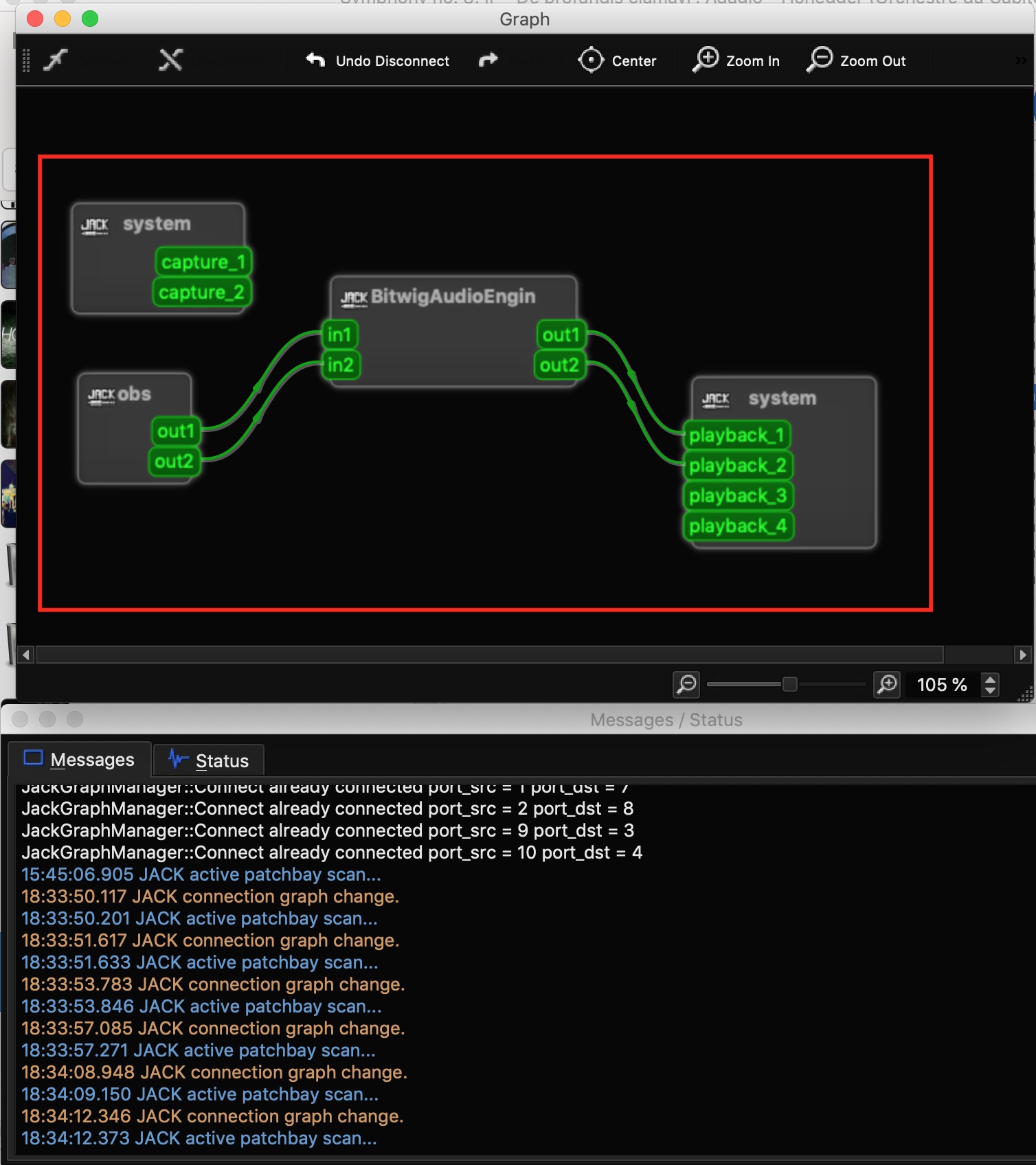
Task: Select the obs out2 port
Action: [174, 461]
